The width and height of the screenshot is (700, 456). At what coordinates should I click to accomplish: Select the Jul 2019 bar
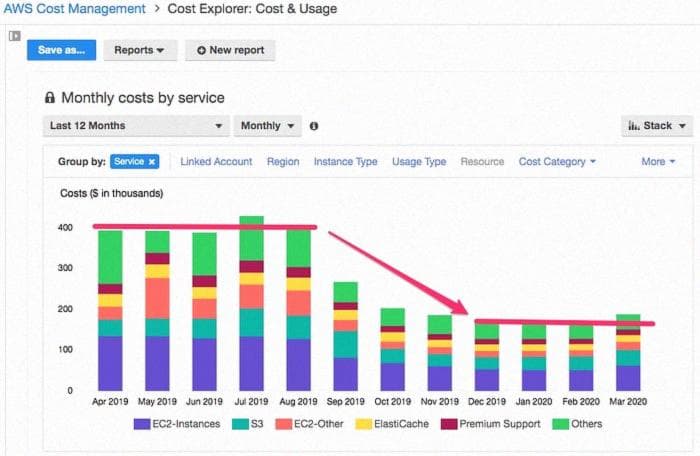point(251,304)
